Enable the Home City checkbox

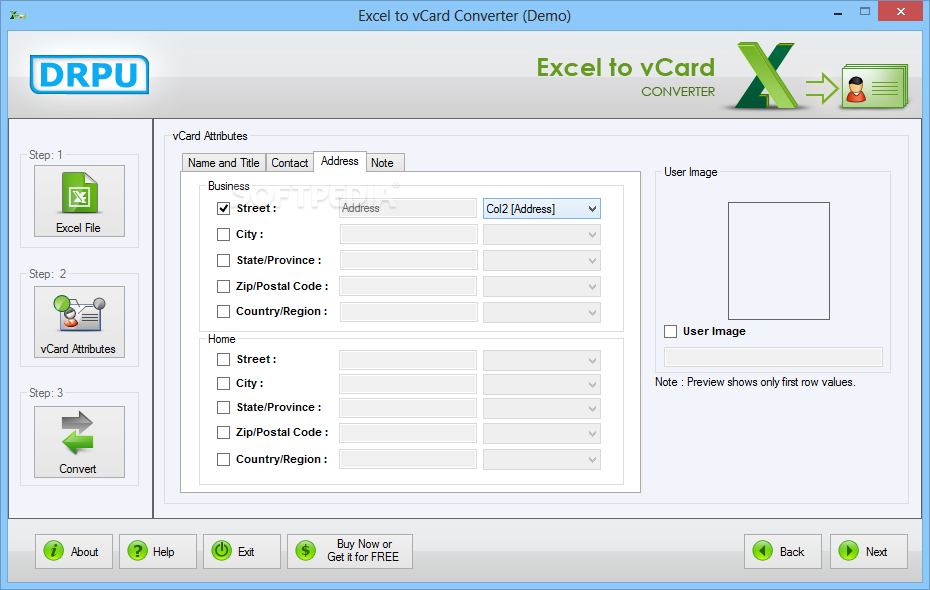pos(224,384)
